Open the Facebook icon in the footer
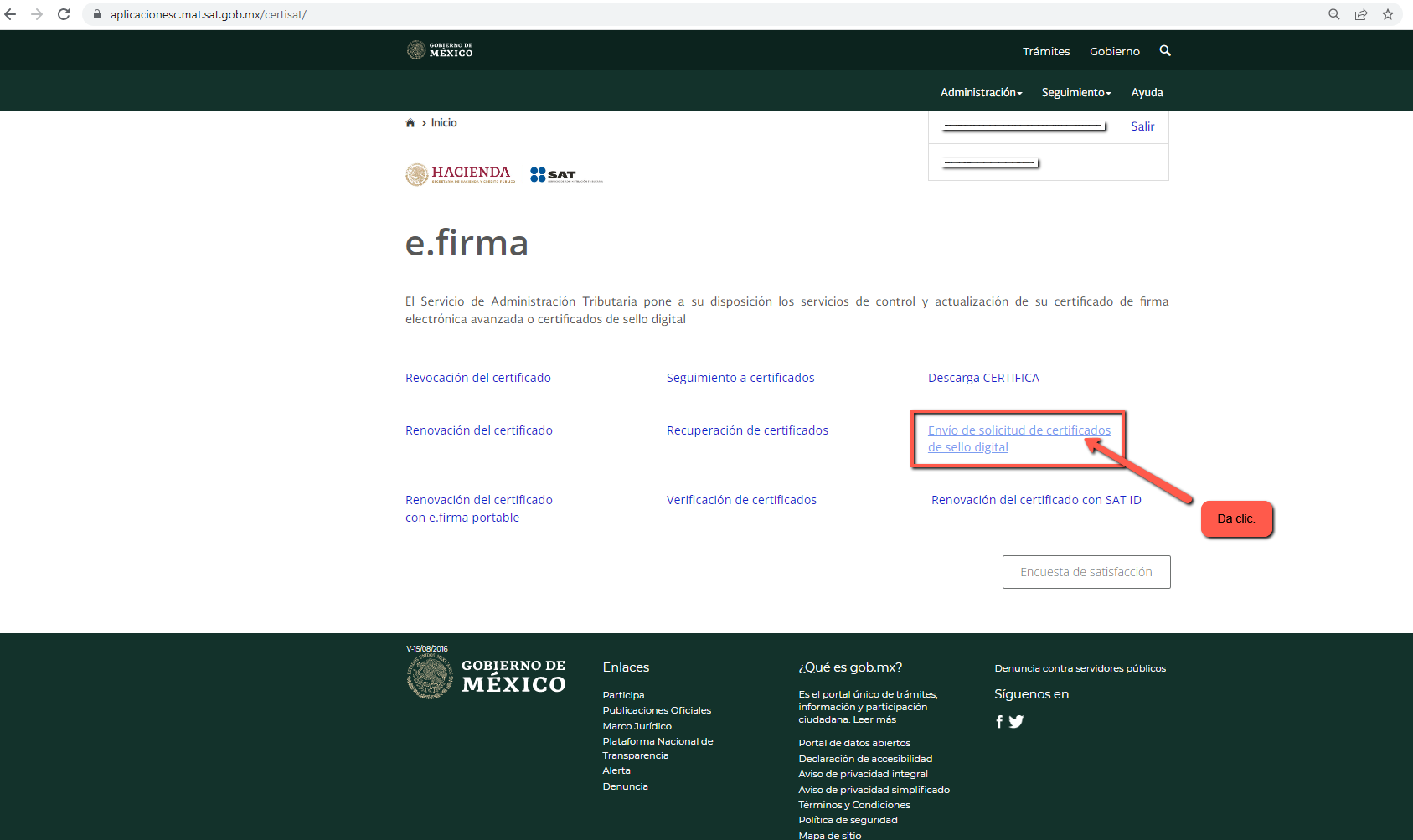 pyautogui.click(x=999, y=722)
